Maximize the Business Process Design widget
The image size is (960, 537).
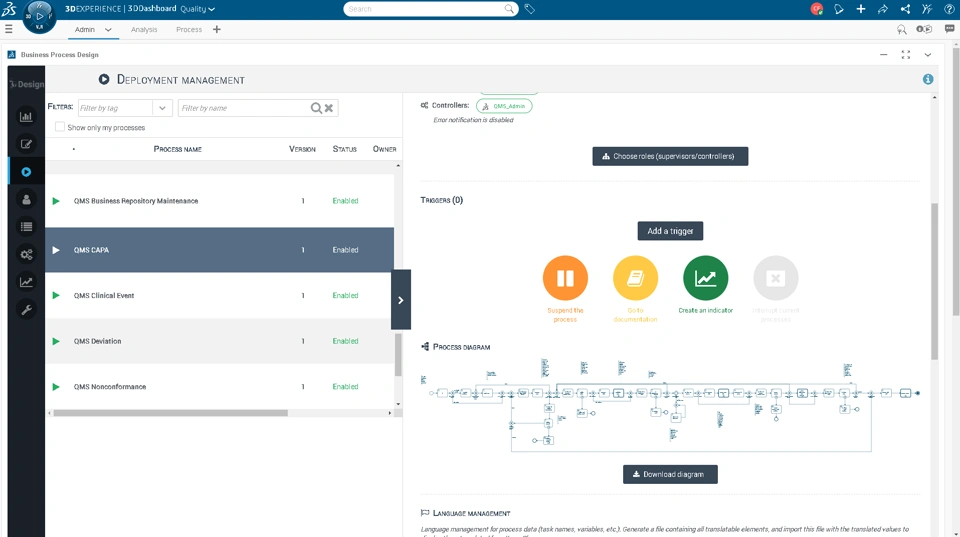(906, 54)
